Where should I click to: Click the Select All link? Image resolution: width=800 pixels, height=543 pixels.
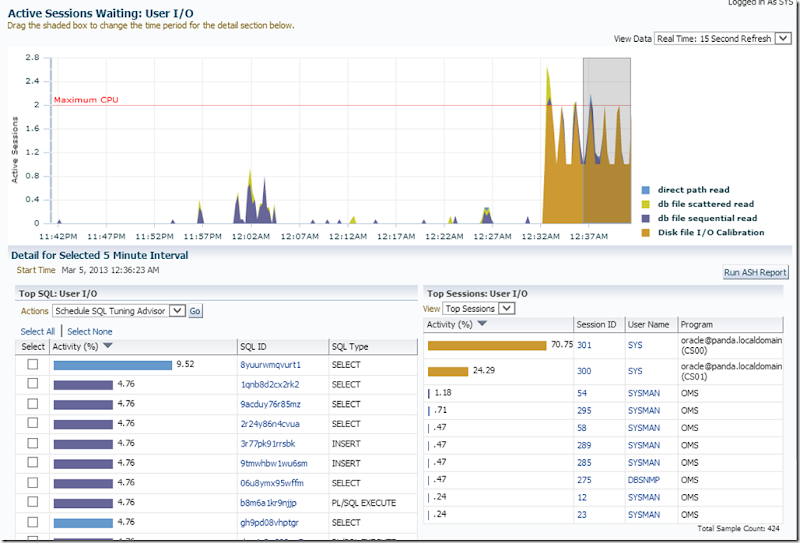[x=38, y=331]
